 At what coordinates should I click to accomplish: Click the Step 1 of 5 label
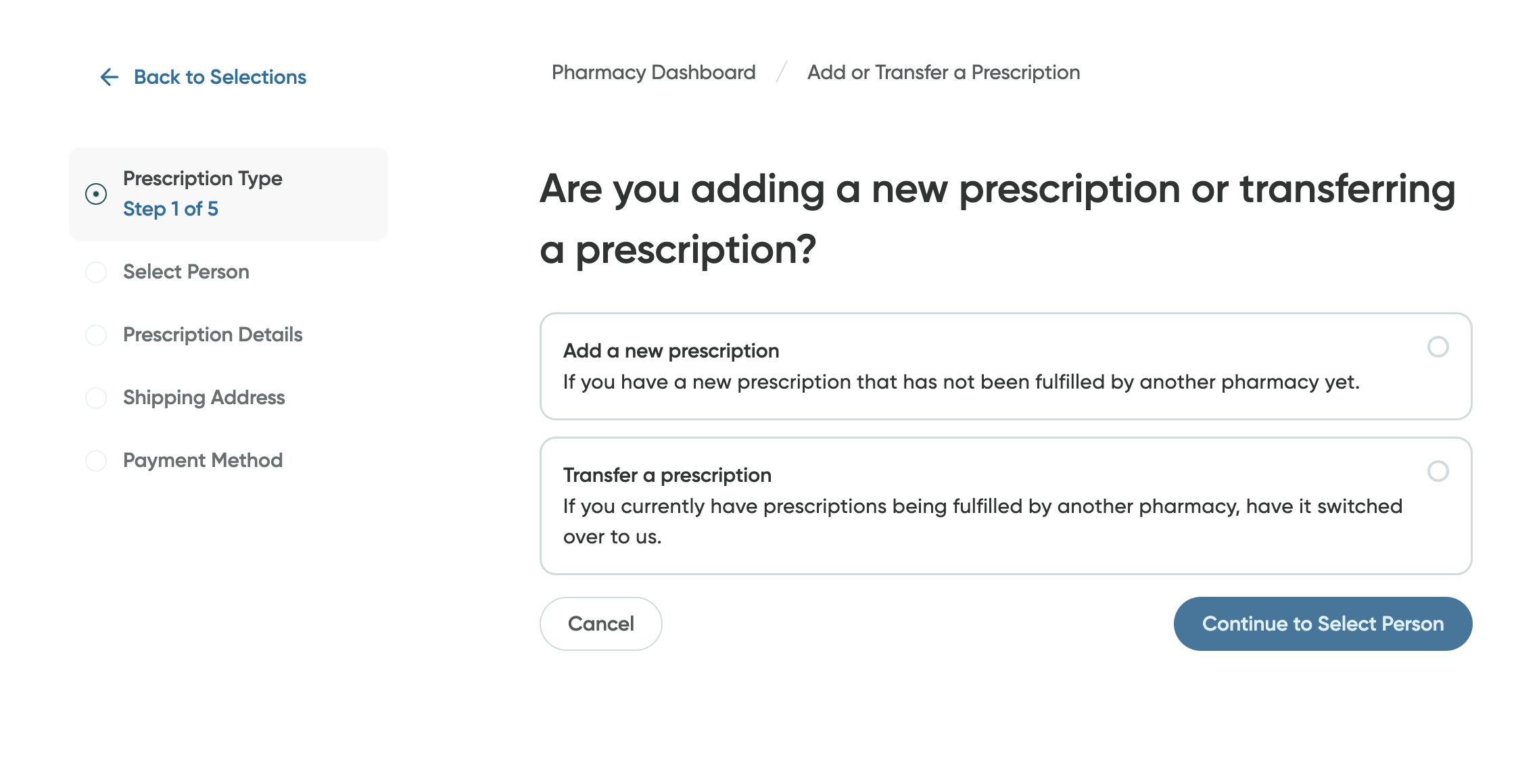[x=170, y=209]
